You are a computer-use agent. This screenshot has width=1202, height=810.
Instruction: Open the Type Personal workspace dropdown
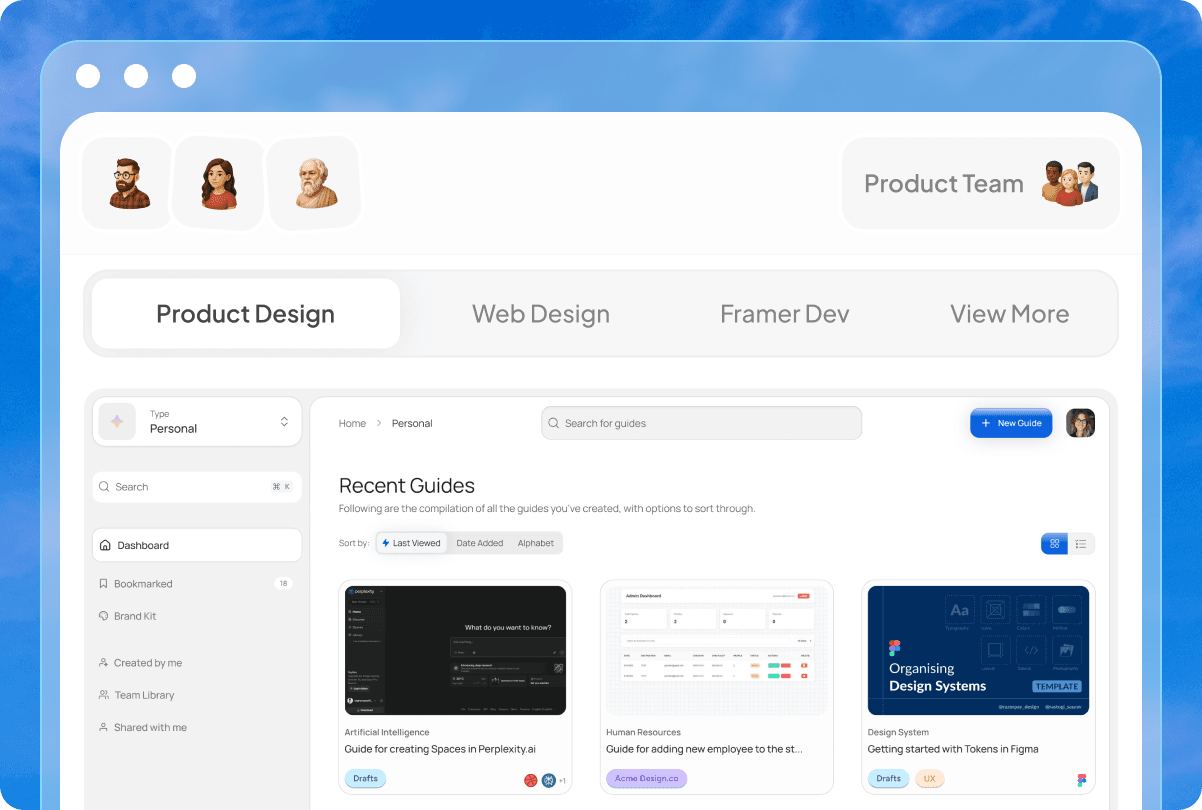pos(197,421)
